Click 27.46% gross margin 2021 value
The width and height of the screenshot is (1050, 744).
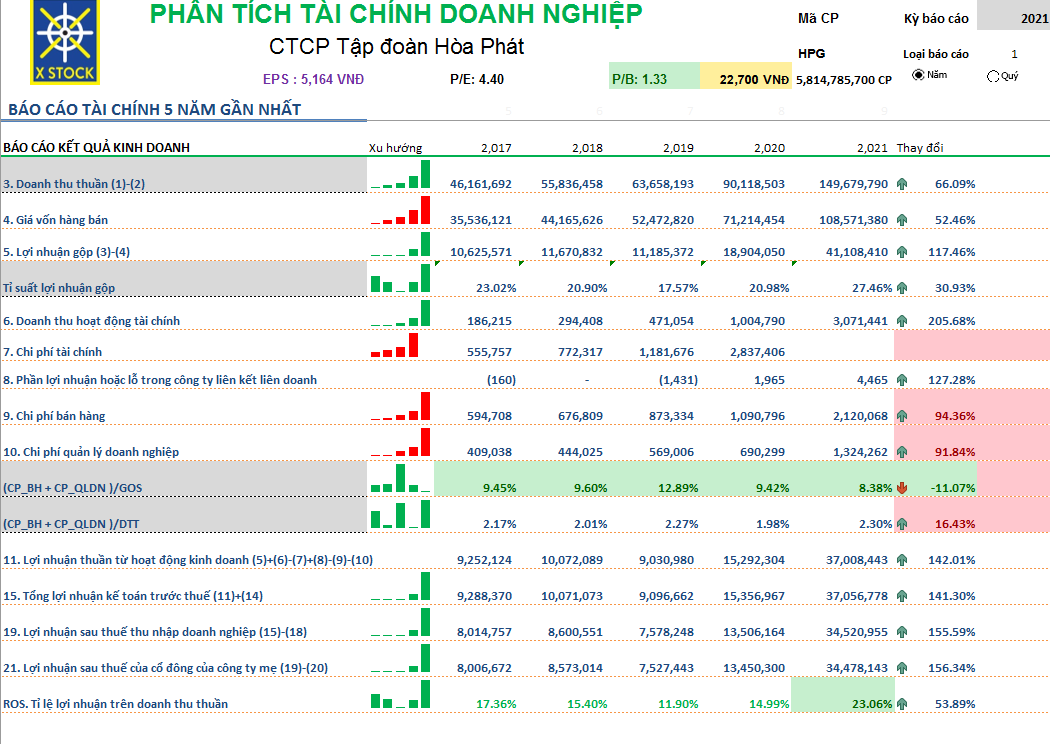pos(872,288)
